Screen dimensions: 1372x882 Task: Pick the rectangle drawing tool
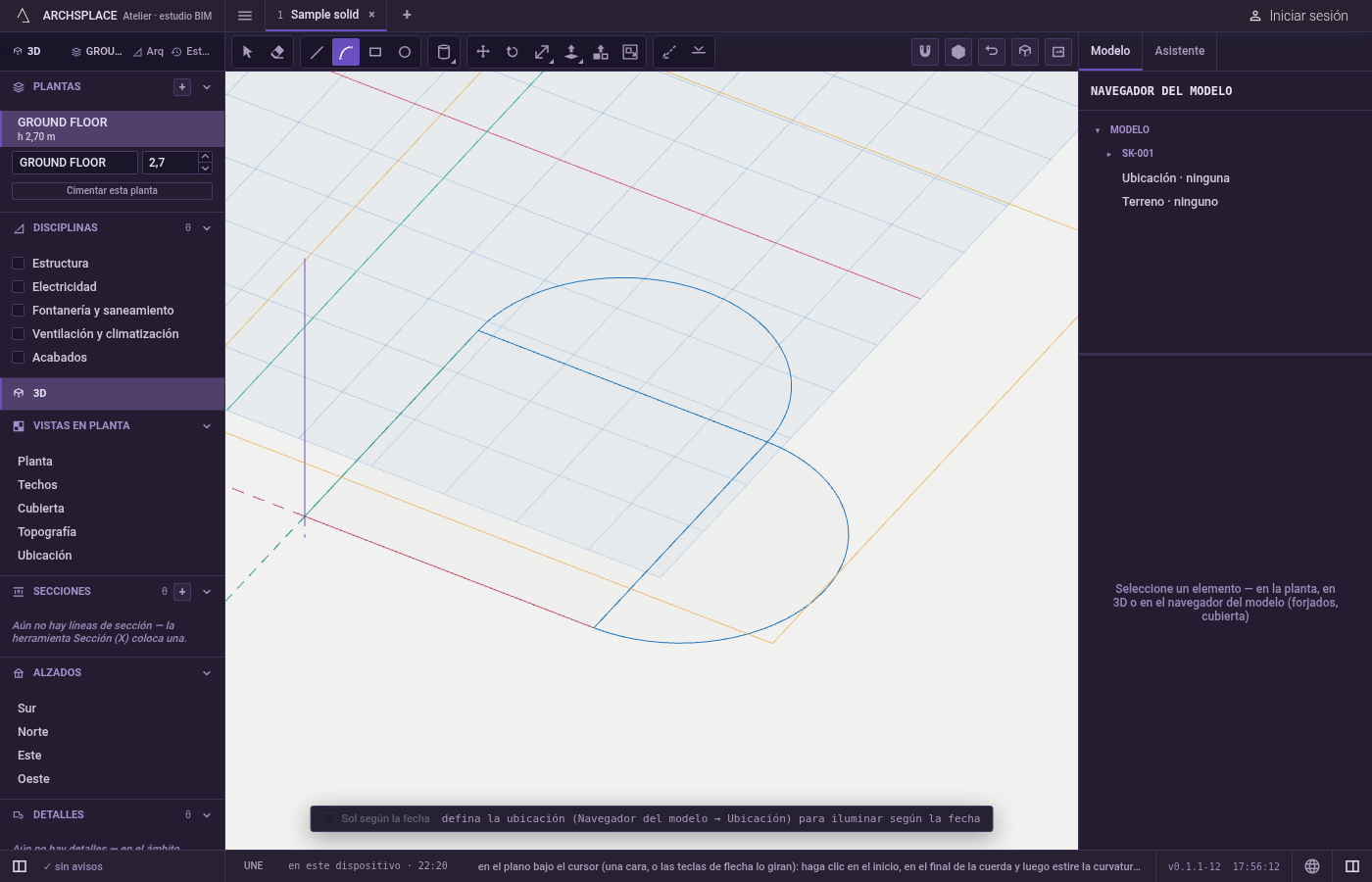pos(375,52)
